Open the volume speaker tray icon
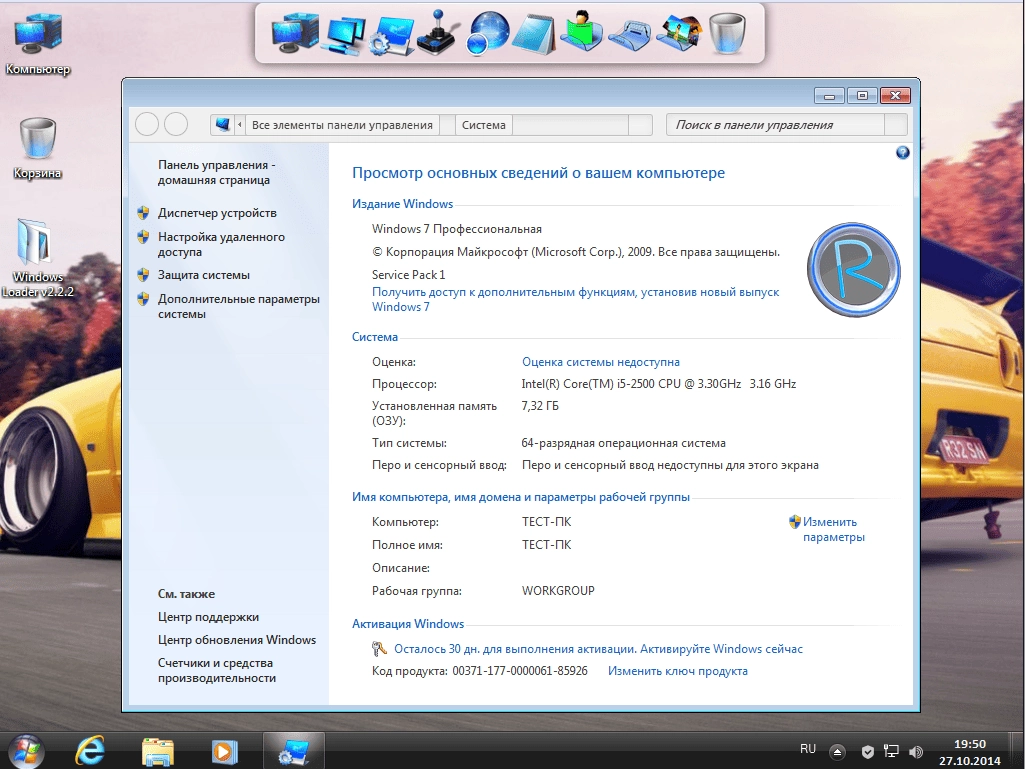This screenshot has width=1025, height=769. click(x=916, y=751)
